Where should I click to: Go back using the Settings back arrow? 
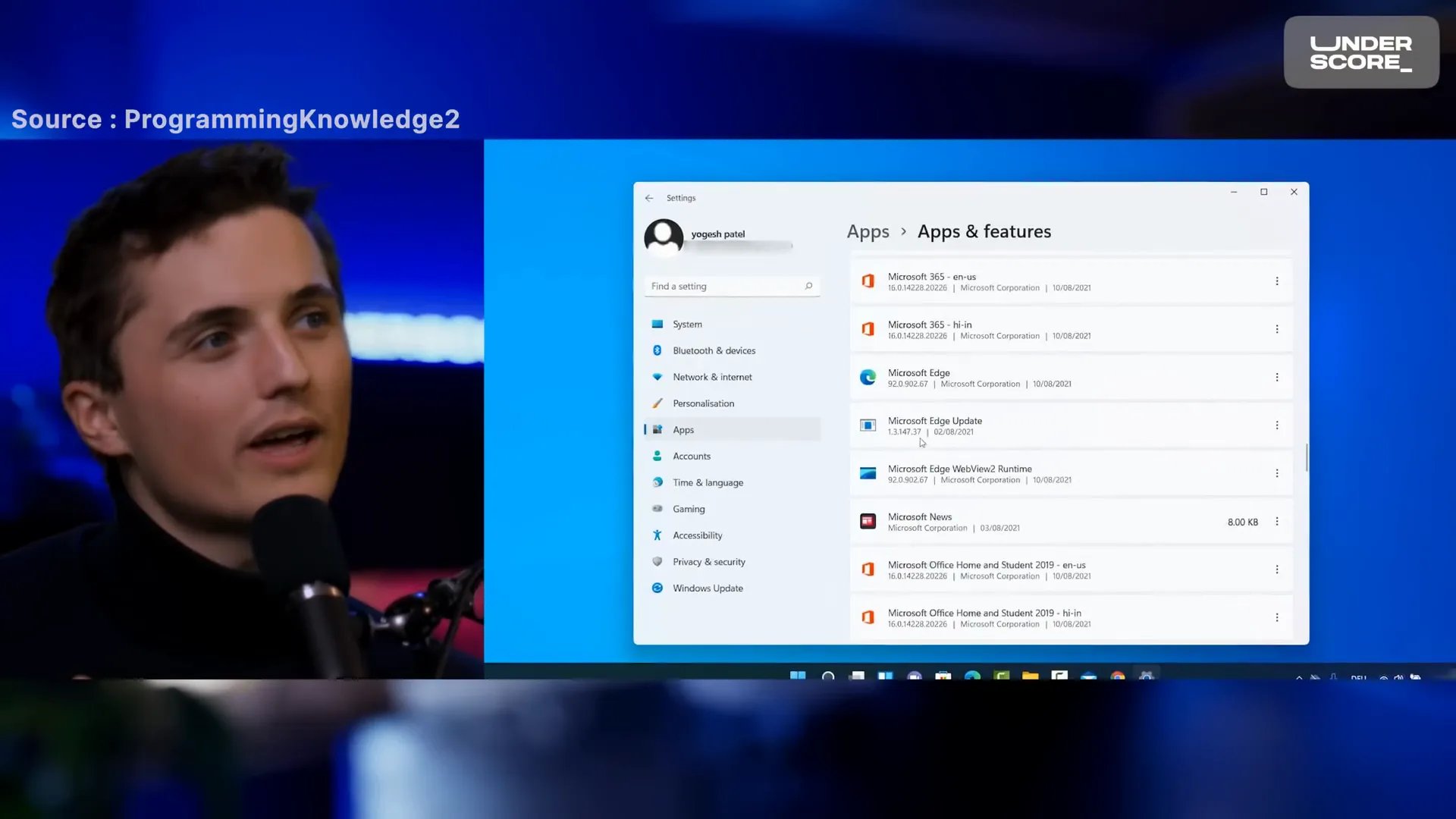[649, 198]
